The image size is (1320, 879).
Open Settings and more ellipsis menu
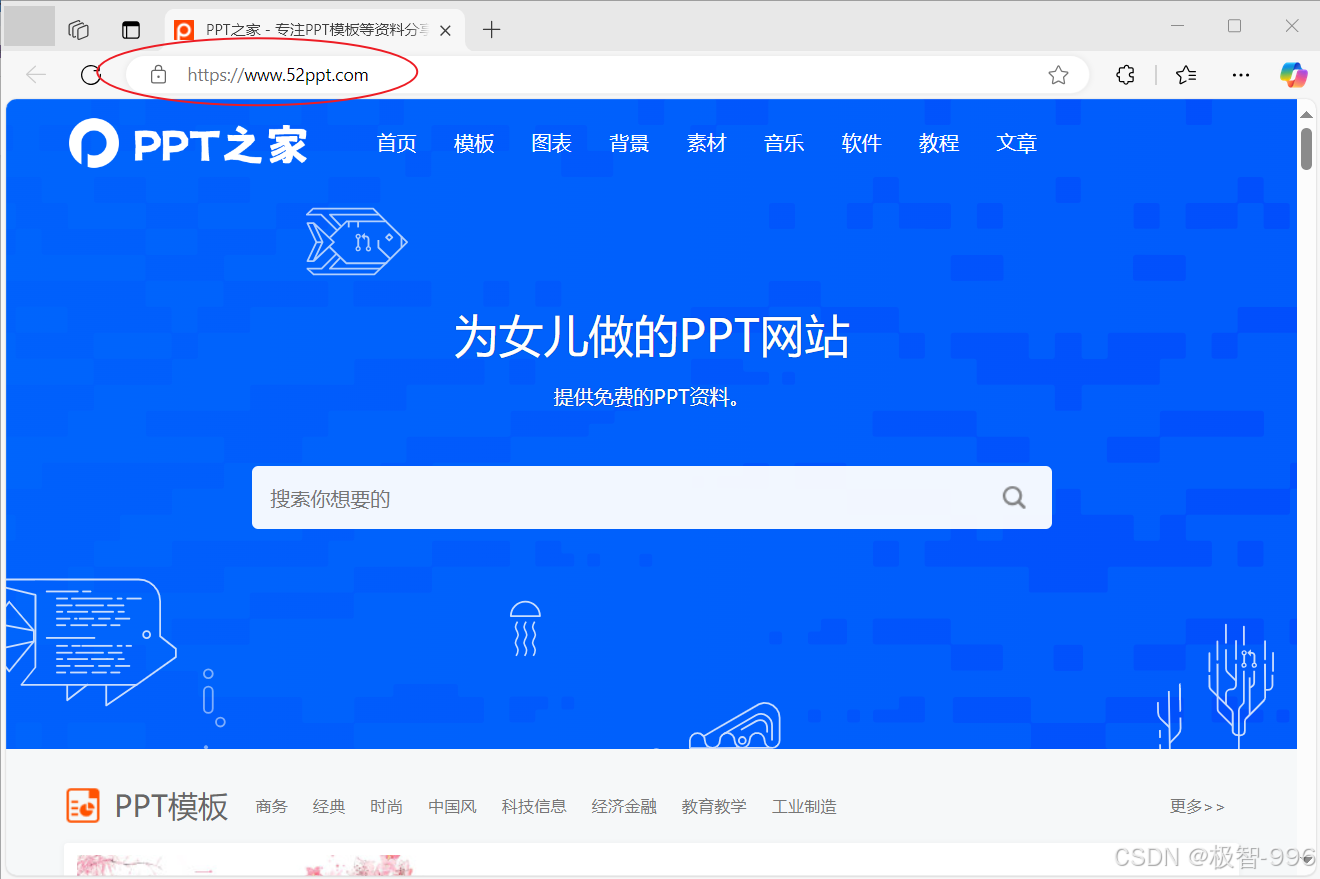(1240, 75)
